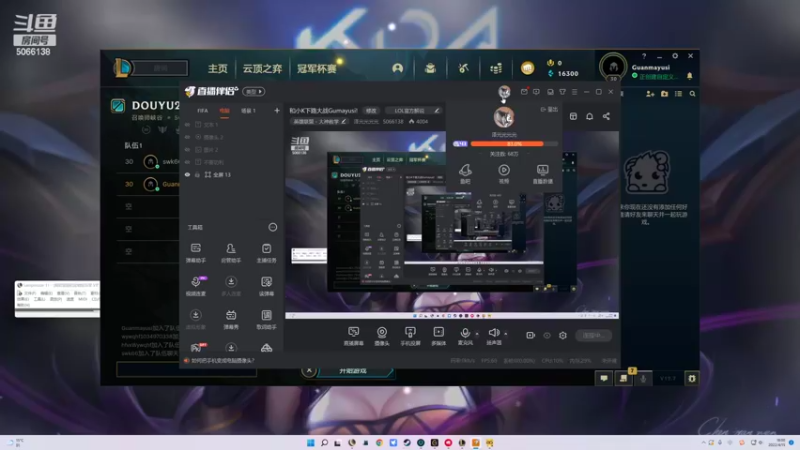Open the 读弹幕 tool

(x=266, y=286)
